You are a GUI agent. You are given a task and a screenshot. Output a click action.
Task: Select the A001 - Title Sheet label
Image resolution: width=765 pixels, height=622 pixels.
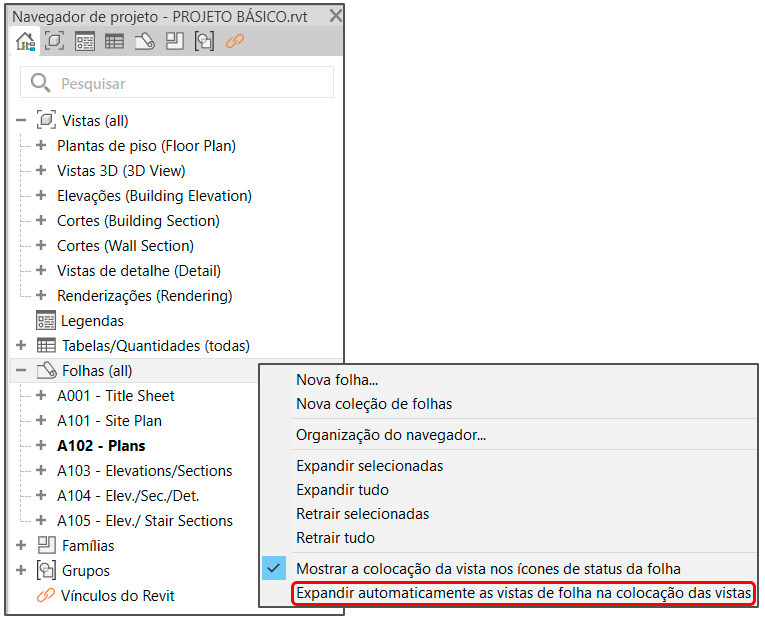(x=116, y=396)
